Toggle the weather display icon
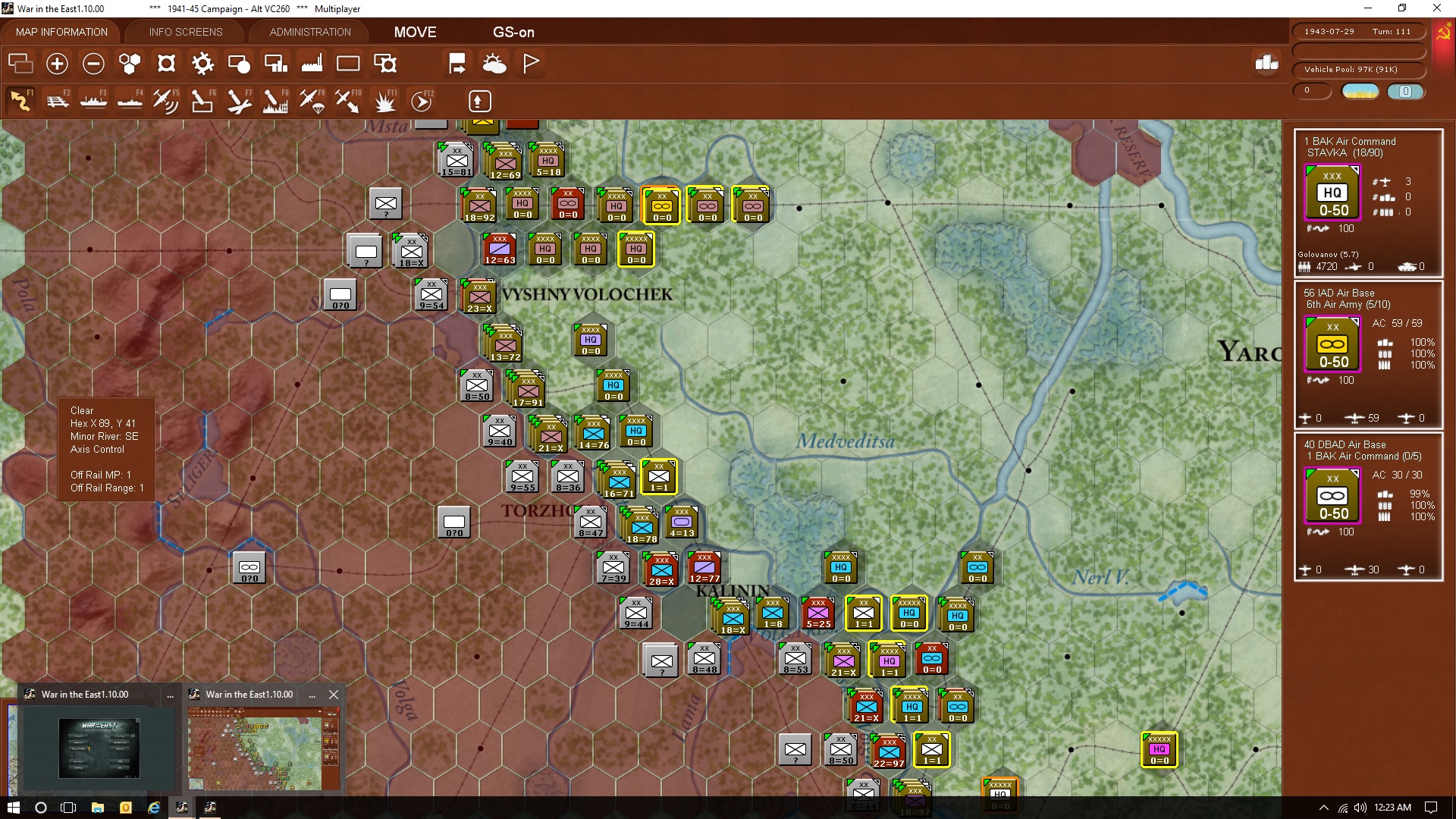The height and width of the screenshot is (819, 1456). [x=494, y=64]
